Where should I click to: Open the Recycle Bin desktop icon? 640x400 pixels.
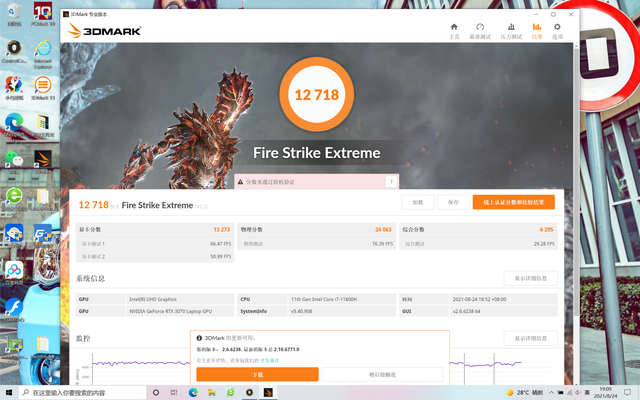click(x=14, y=15)
